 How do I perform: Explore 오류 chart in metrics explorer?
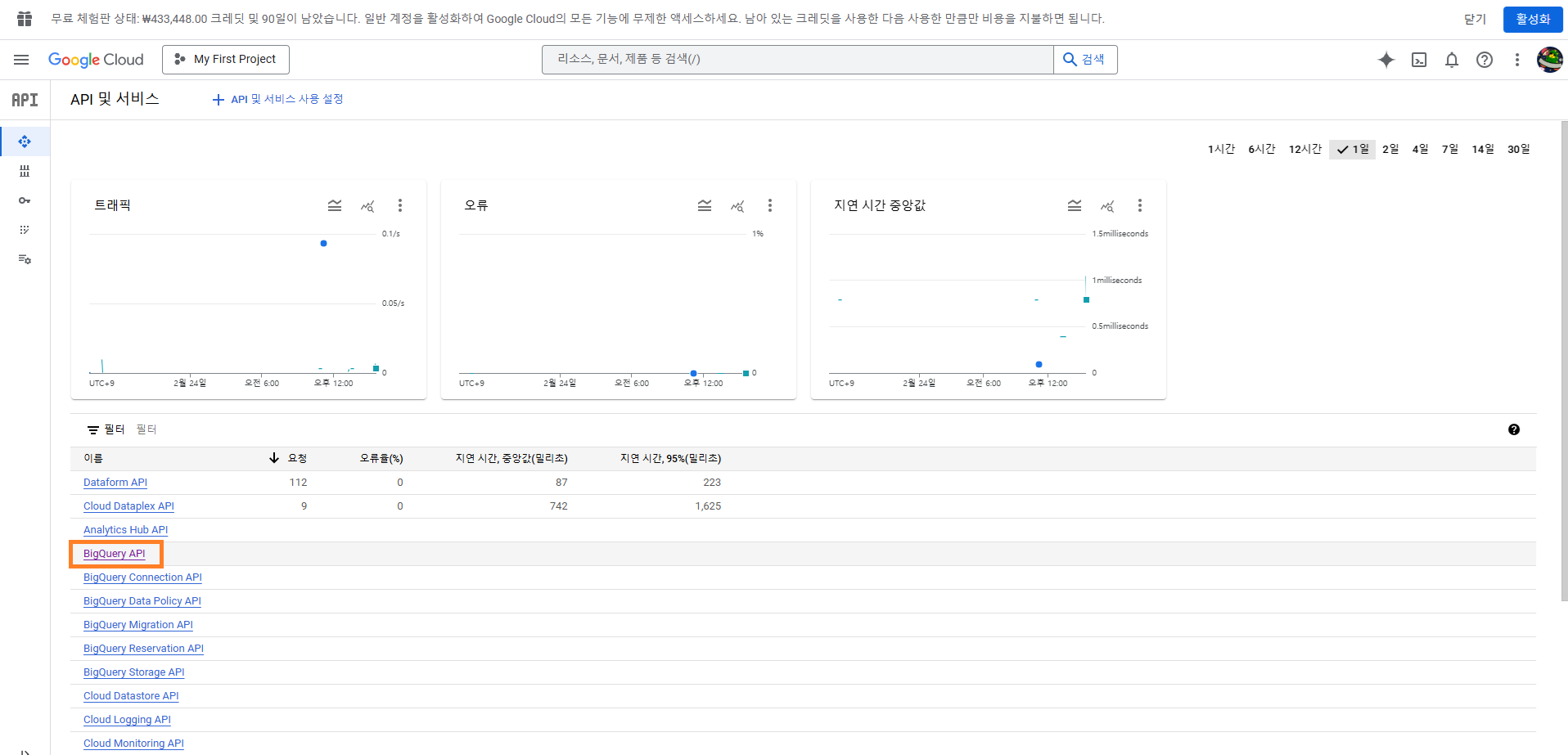click(x=737, y=206)
